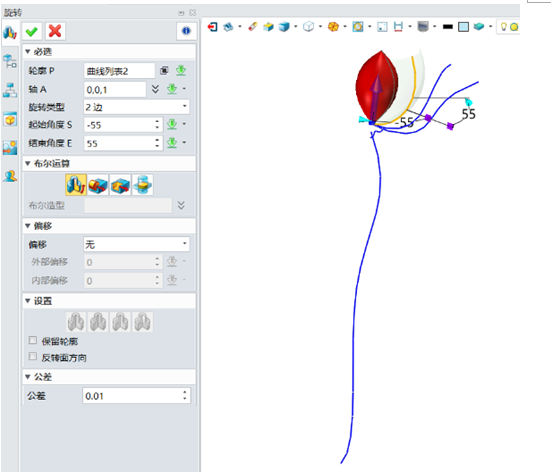Click the 55 angle dimension label in viewport
The image size is (559, 472).
[468, 114]
